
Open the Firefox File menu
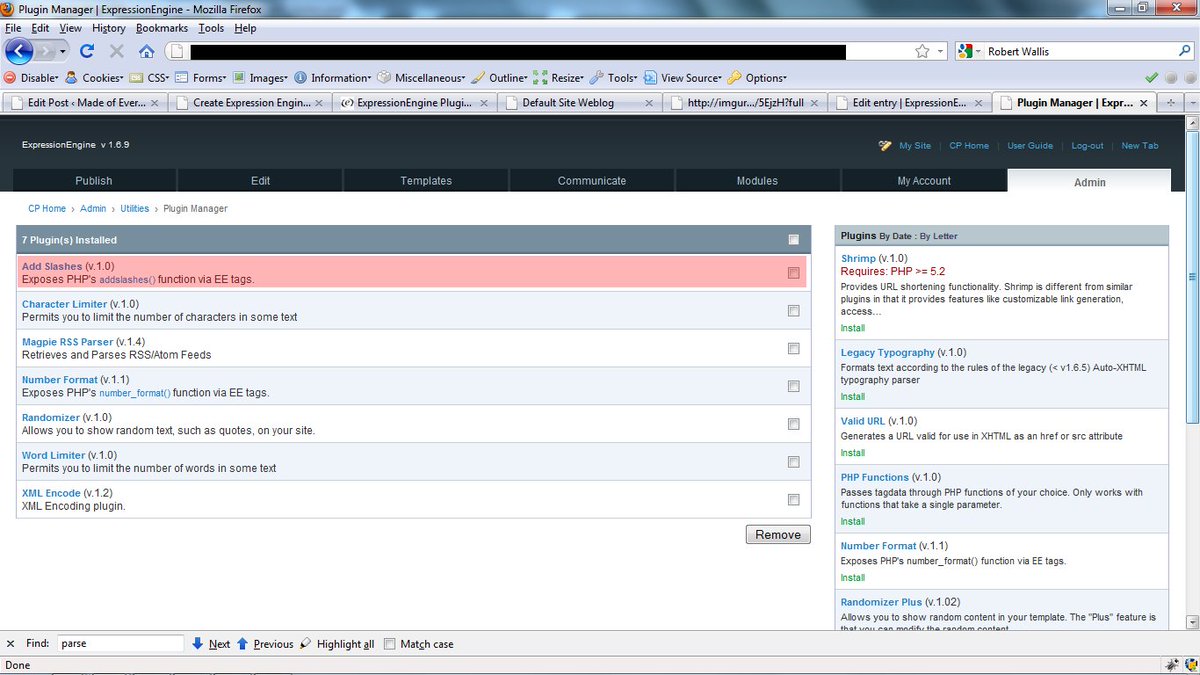pyautogui.click(x=13, y=28)
